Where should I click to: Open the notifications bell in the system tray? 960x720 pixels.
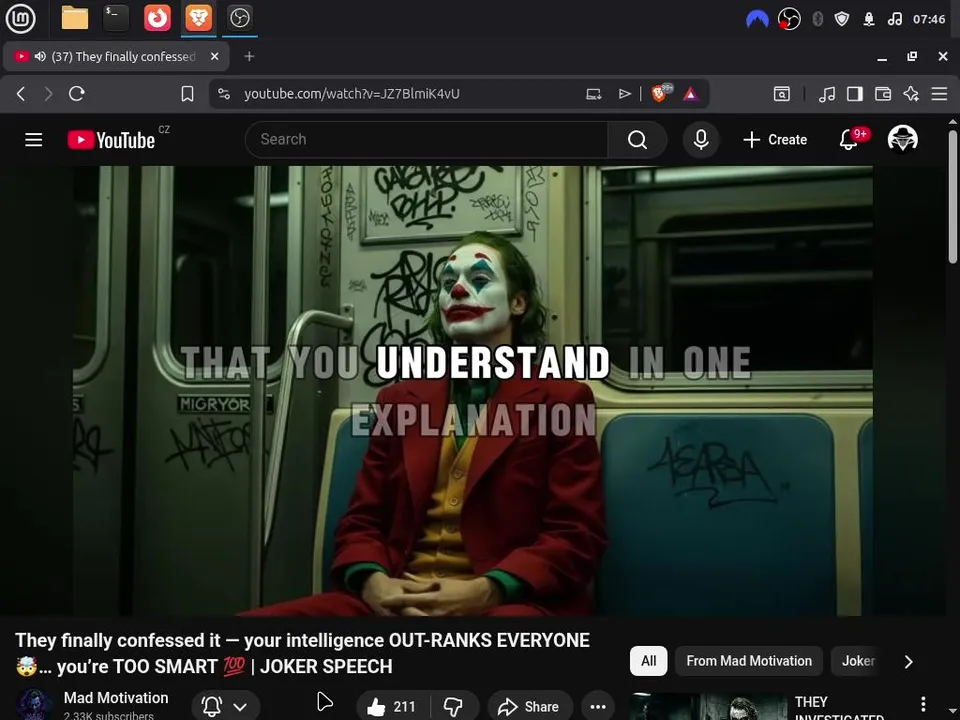click(x=868, y=19)
